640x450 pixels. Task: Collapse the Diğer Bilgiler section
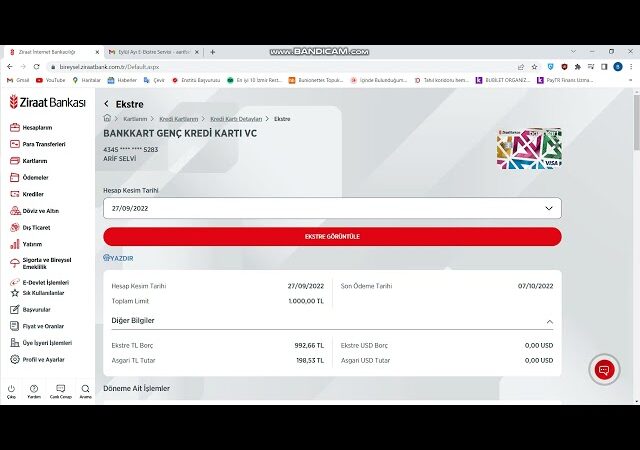tap(548, 321)
